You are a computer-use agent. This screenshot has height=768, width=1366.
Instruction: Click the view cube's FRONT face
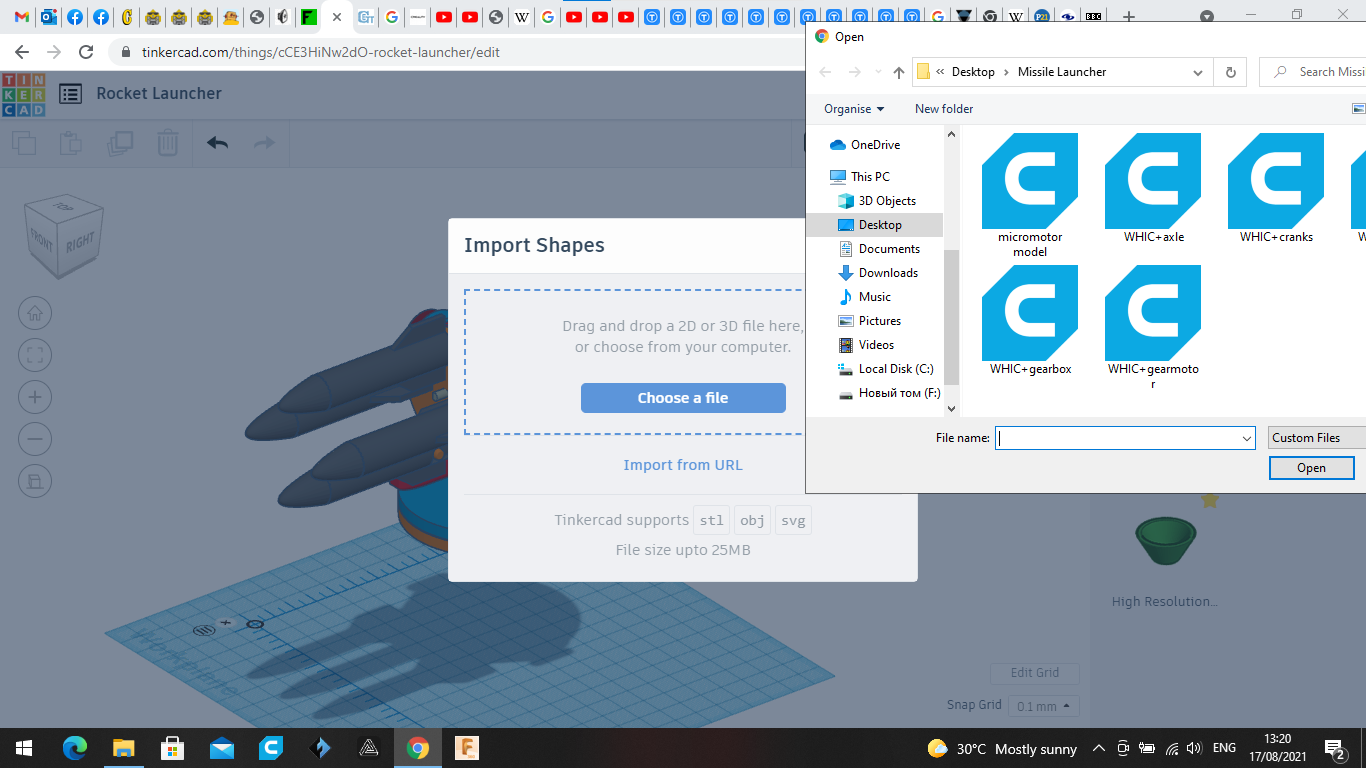42,241
